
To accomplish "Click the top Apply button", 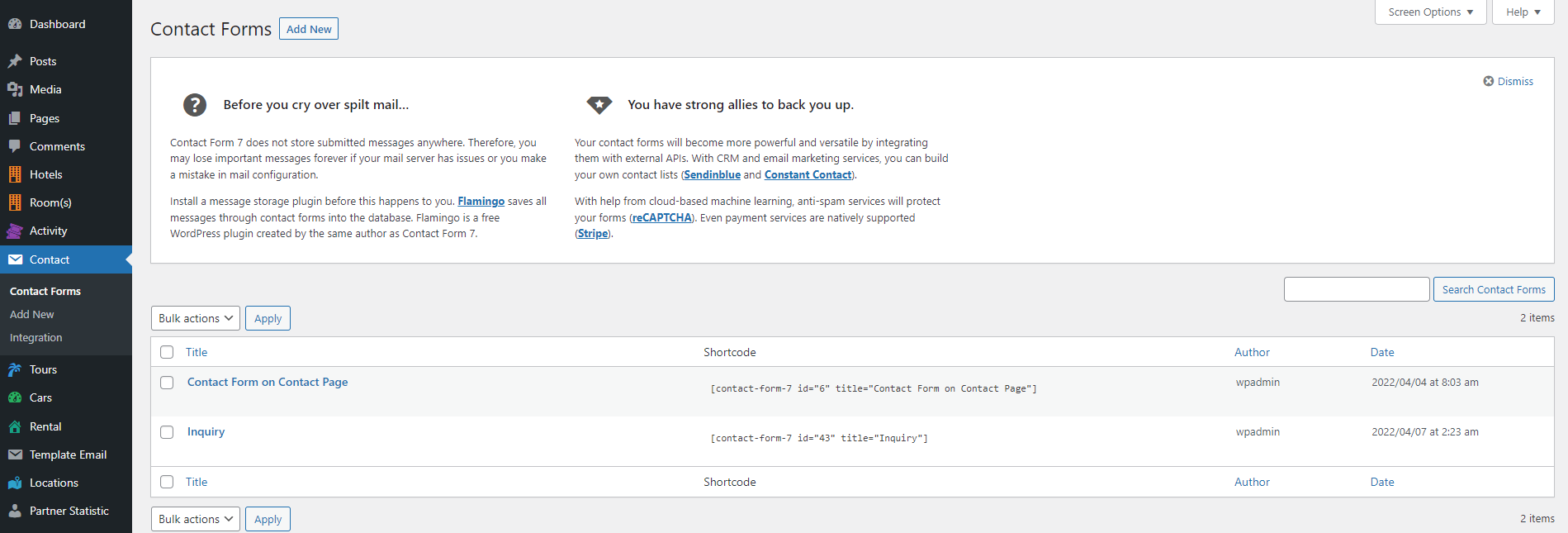I will (268, 318).
